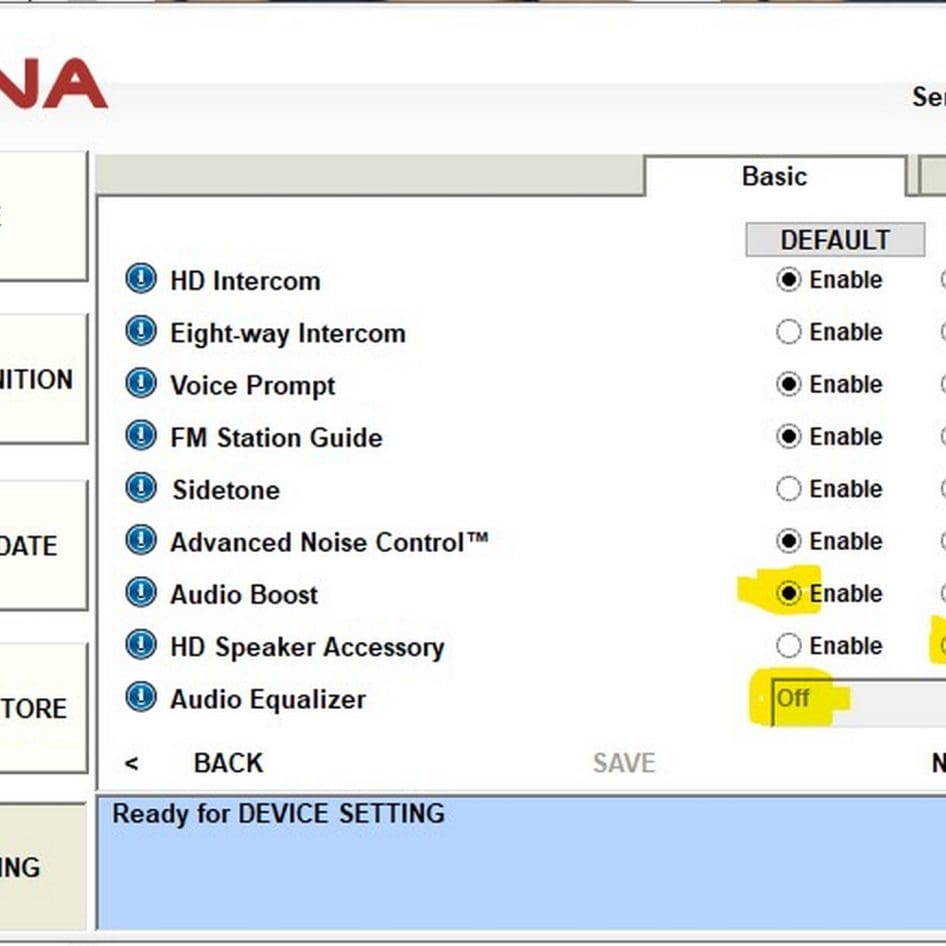Open the FM Station Guide info tooltip

pyautogui.click(x=140, y=437)
